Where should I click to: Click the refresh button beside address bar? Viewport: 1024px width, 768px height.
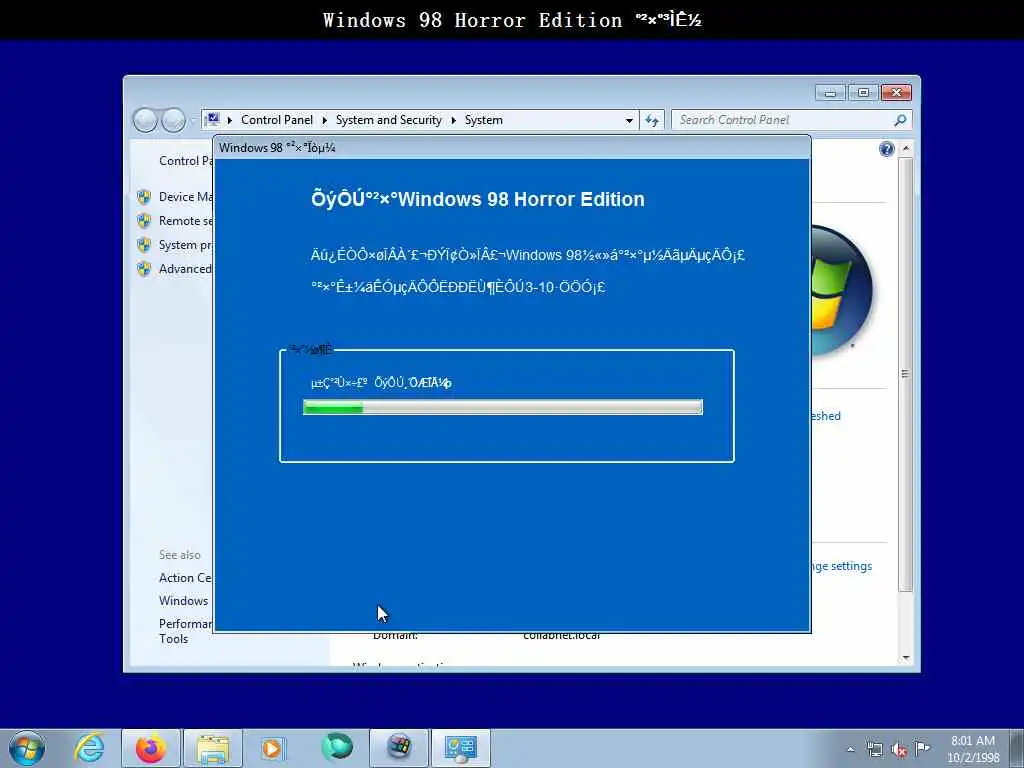tap(652, 120)
